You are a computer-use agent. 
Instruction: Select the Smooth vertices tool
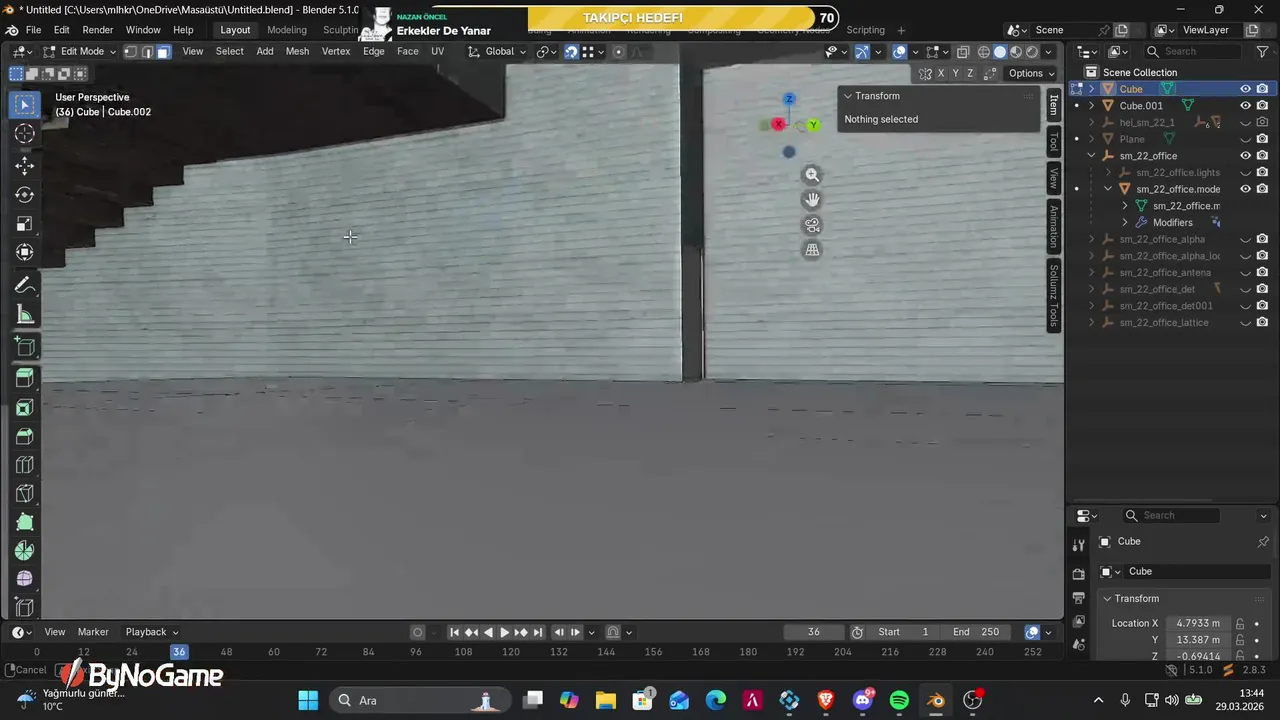[x=25, y=579]
